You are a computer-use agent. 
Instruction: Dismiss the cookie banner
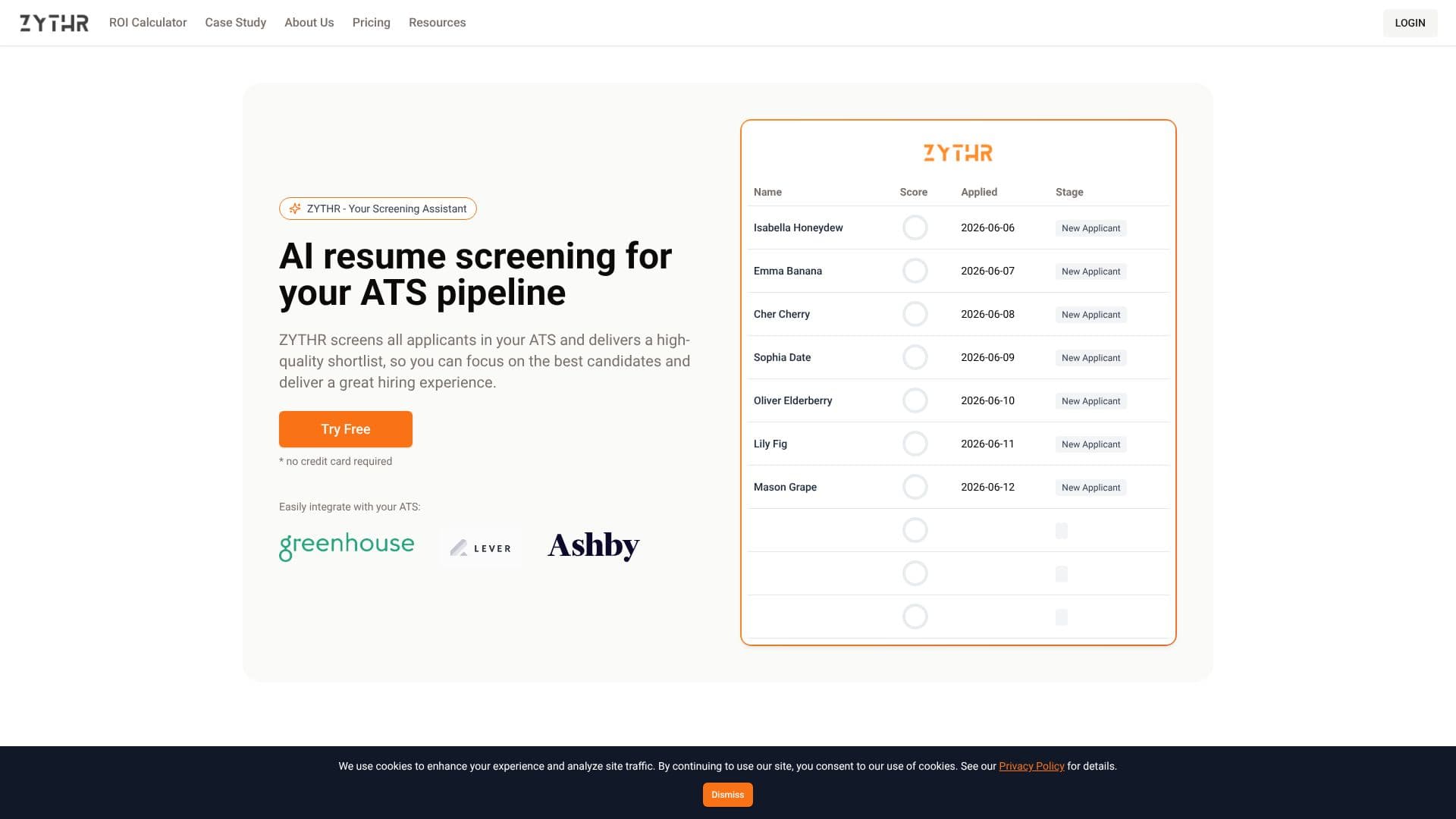pos(728,795)
